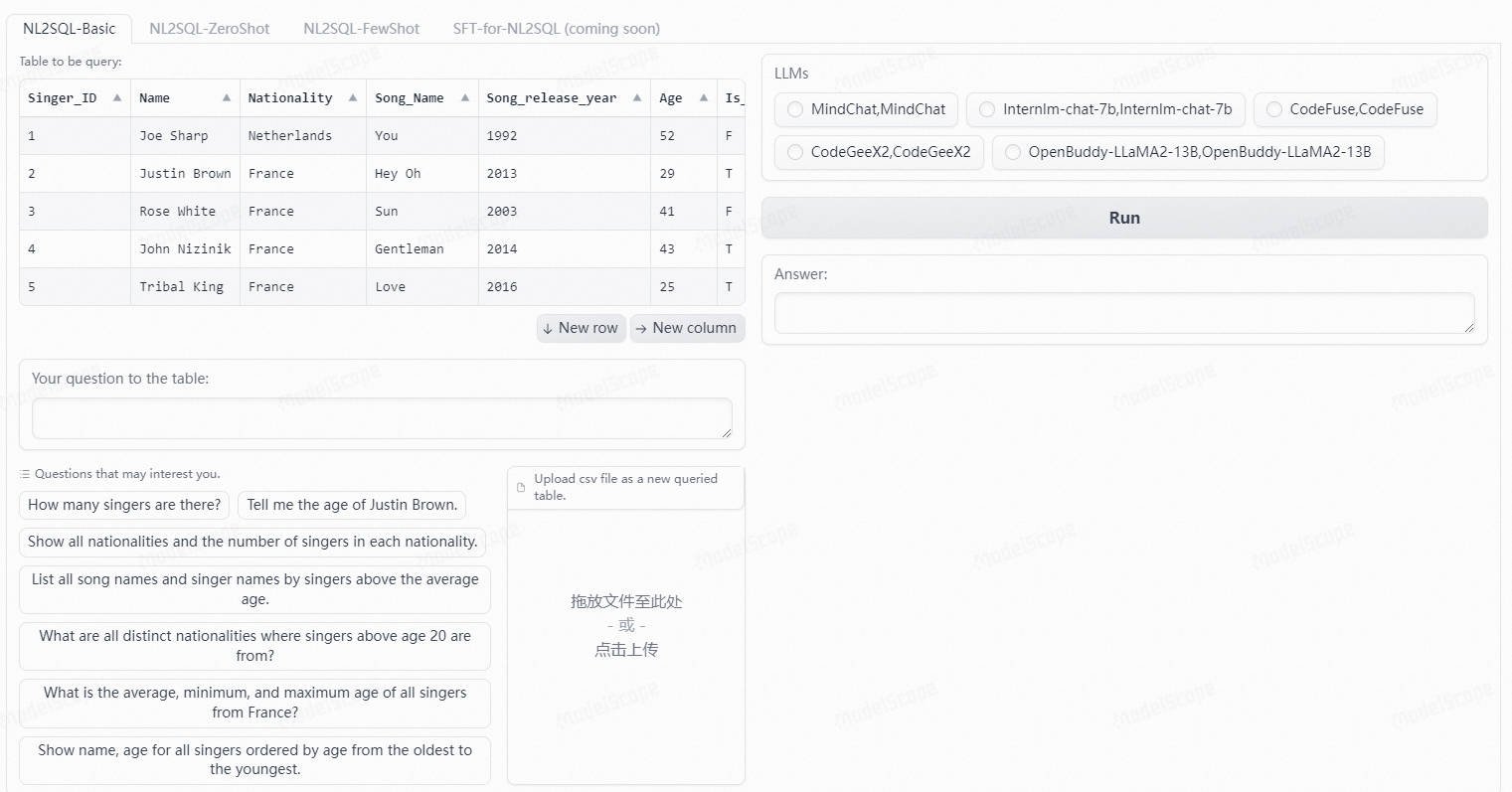The image size is (1512, 792).
Task: Choose Internlm-chat-7b radio button
Action: (987, 109)
